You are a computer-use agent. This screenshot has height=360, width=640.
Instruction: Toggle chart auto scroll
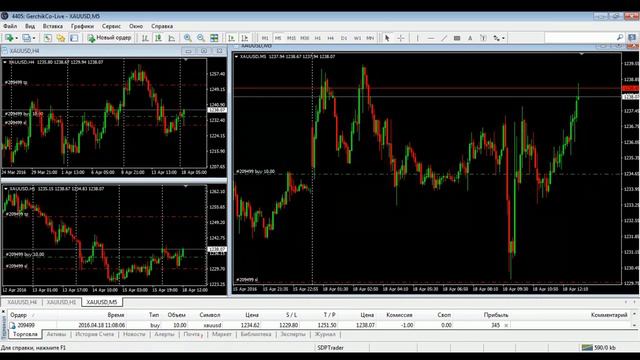click(231, 38)
